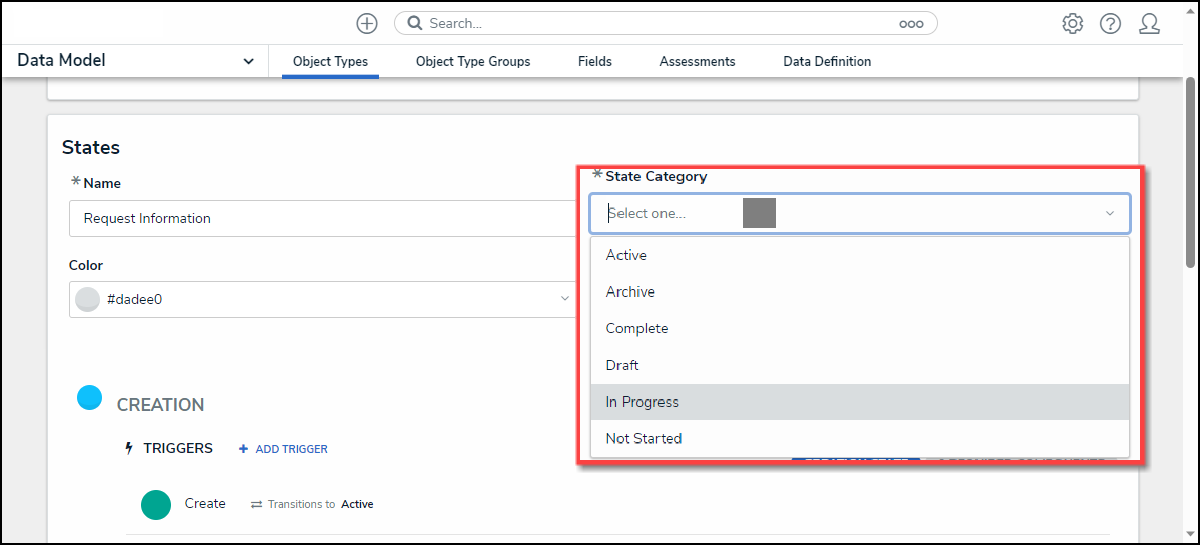Open the State Category select box
Screen dimensions: 1200x545
coord(860,214)
